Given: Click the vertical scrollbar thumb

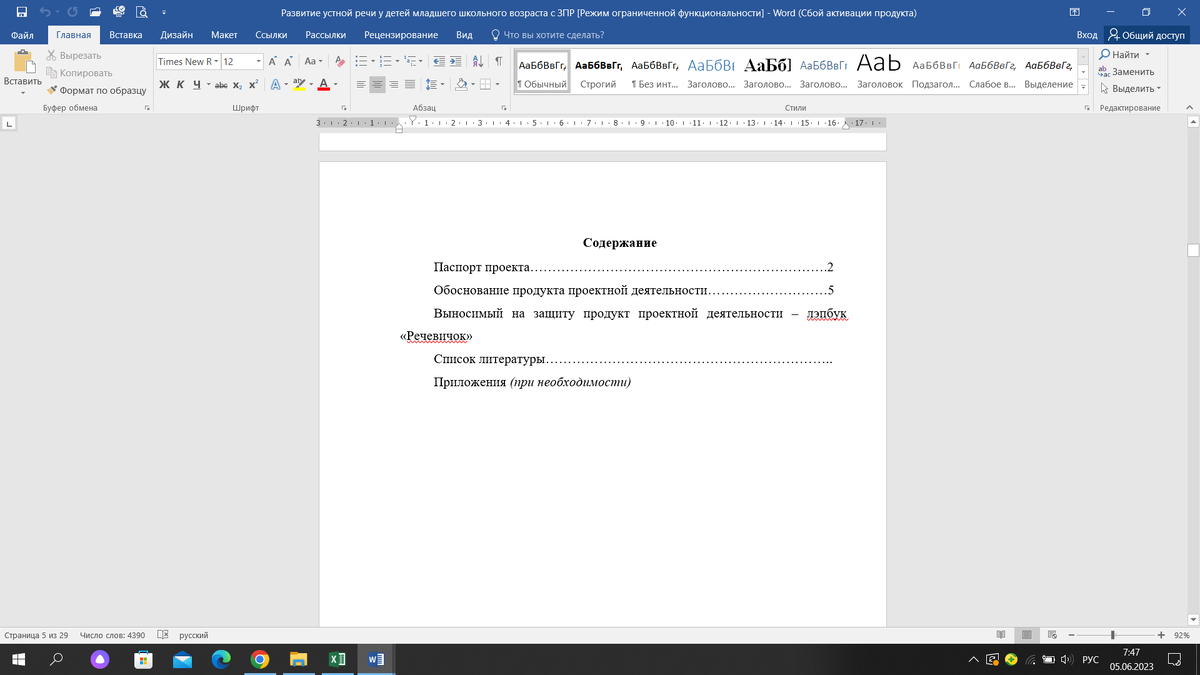Looking at the screenshot, I should [1192, 250].
